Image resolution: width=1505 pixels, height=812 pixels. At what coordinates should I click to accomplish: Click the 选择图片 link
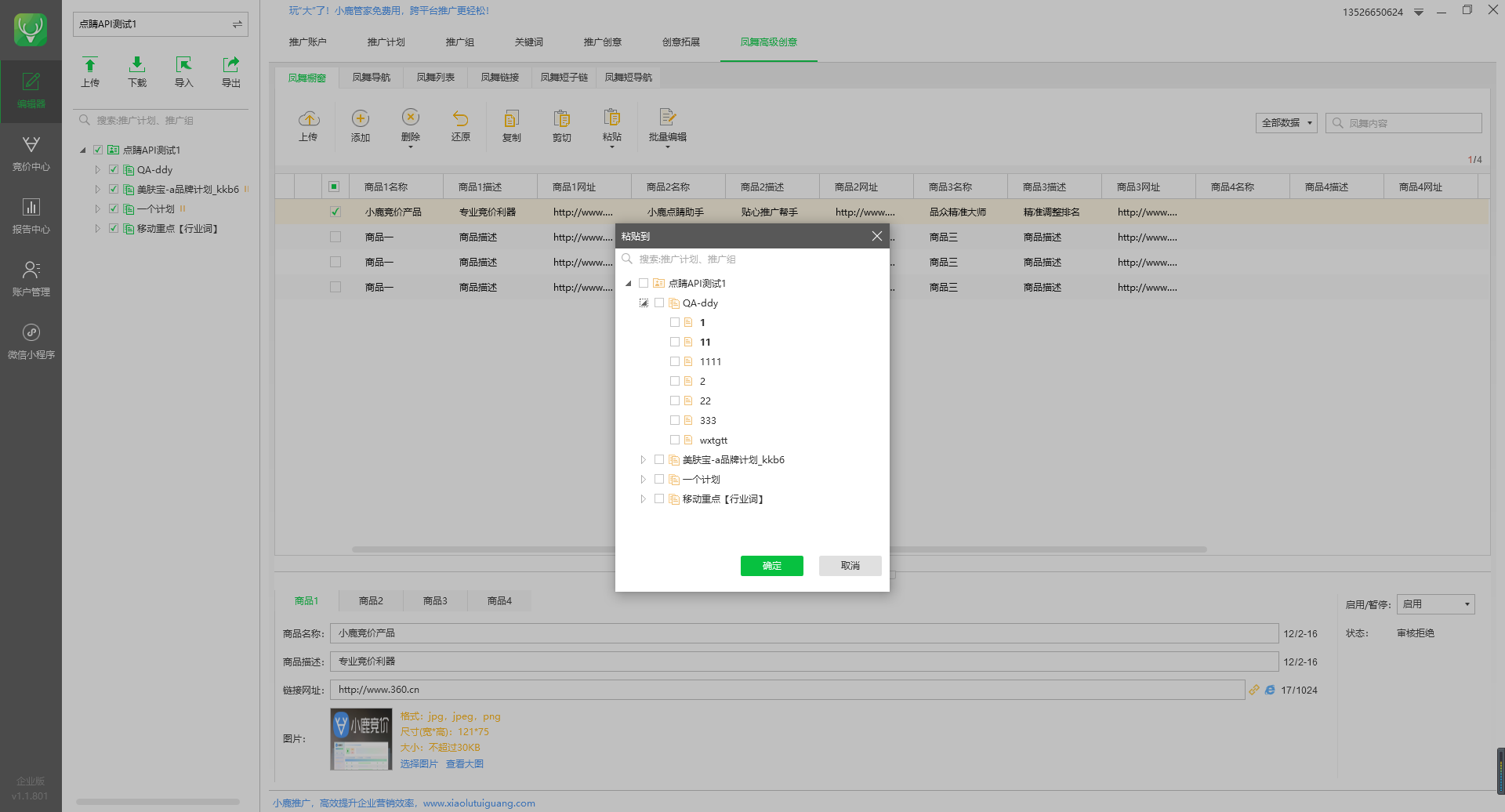[419, 763]
